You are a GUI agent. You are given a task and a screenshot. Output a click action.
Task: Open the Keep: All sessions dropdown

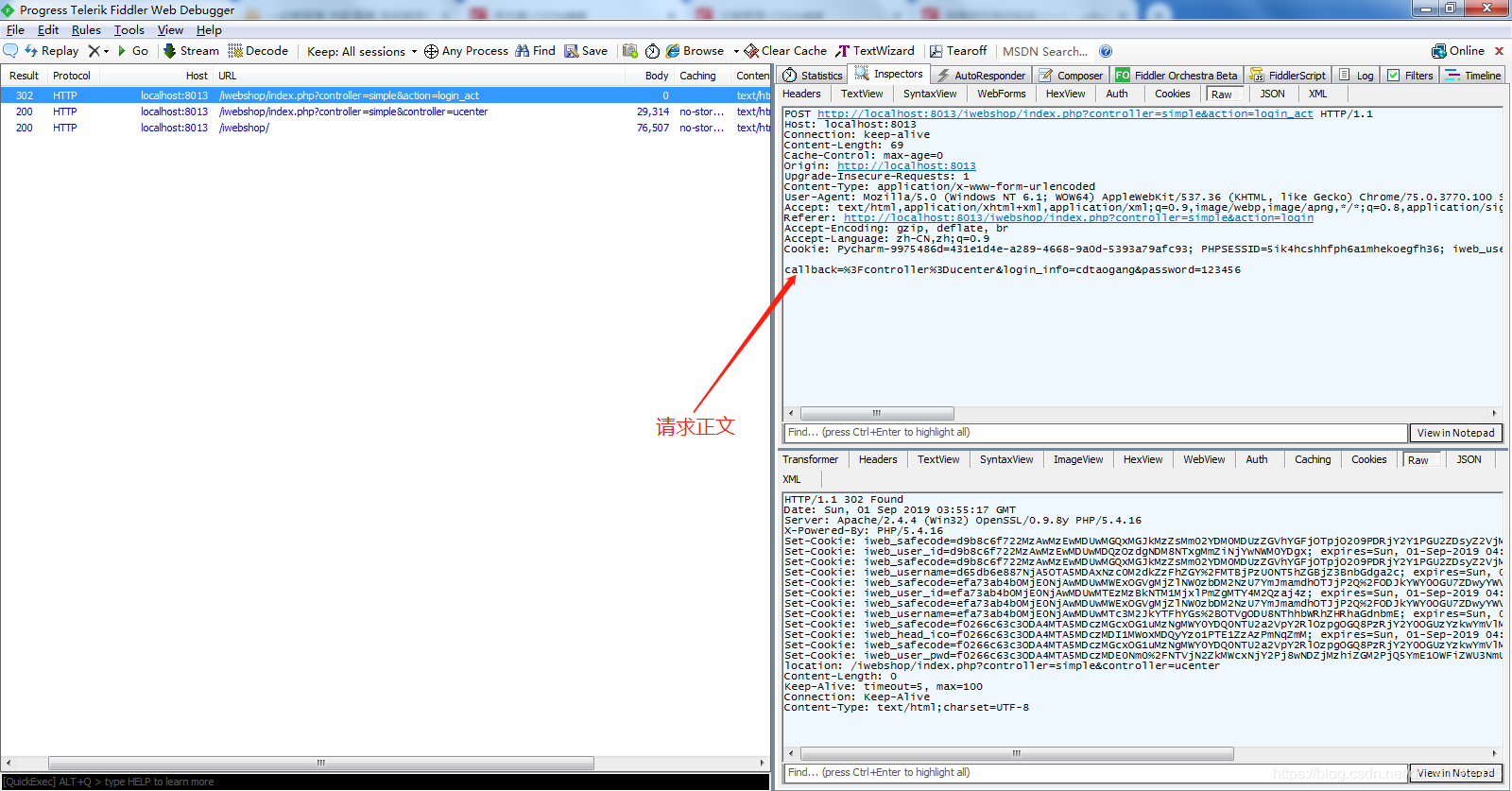[x=362, y=51]
